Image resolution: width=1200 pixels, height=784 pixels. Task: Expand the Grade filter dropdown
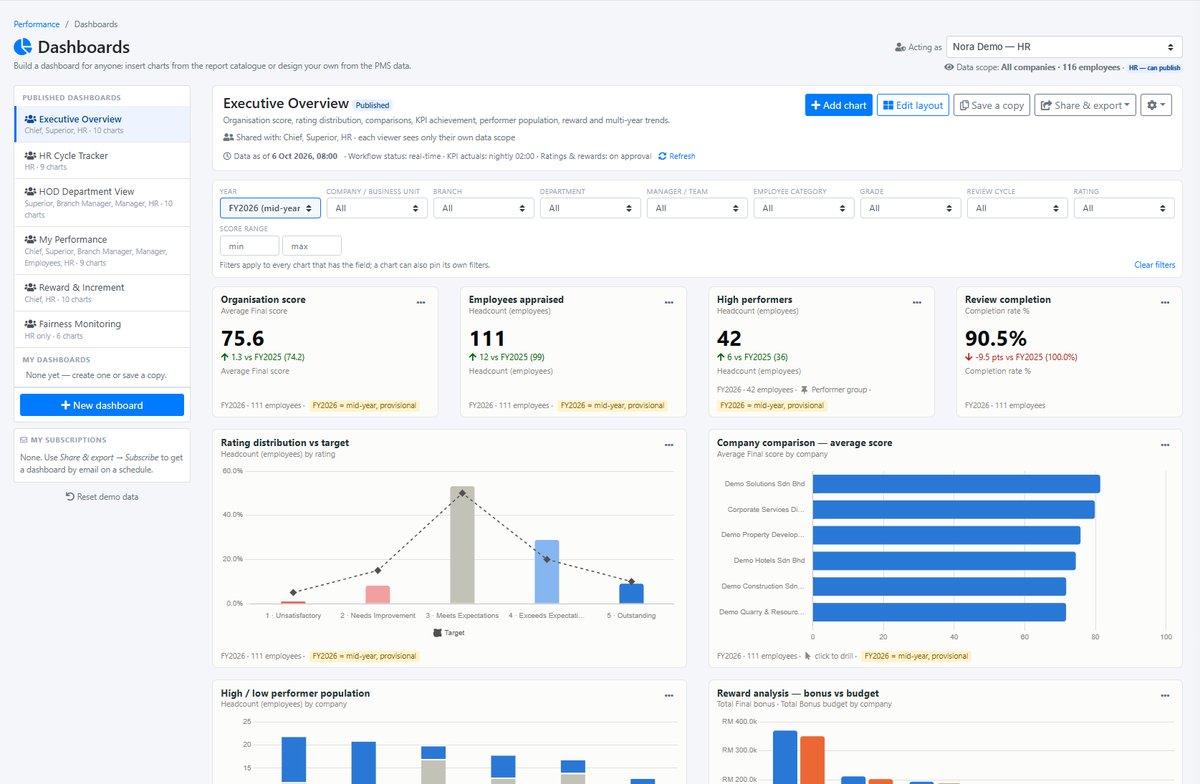[910, 208]
